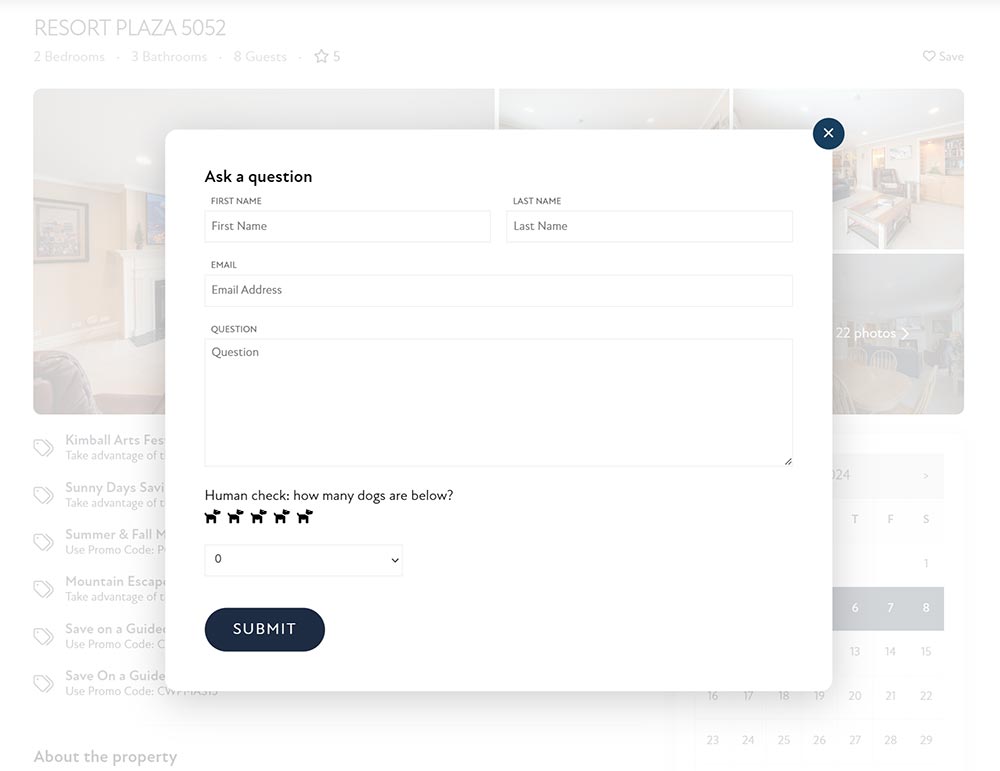Screen dimensions: 1000x771
Task: Click the chevron next to 22 photos
Action: [x=904, y=333]
